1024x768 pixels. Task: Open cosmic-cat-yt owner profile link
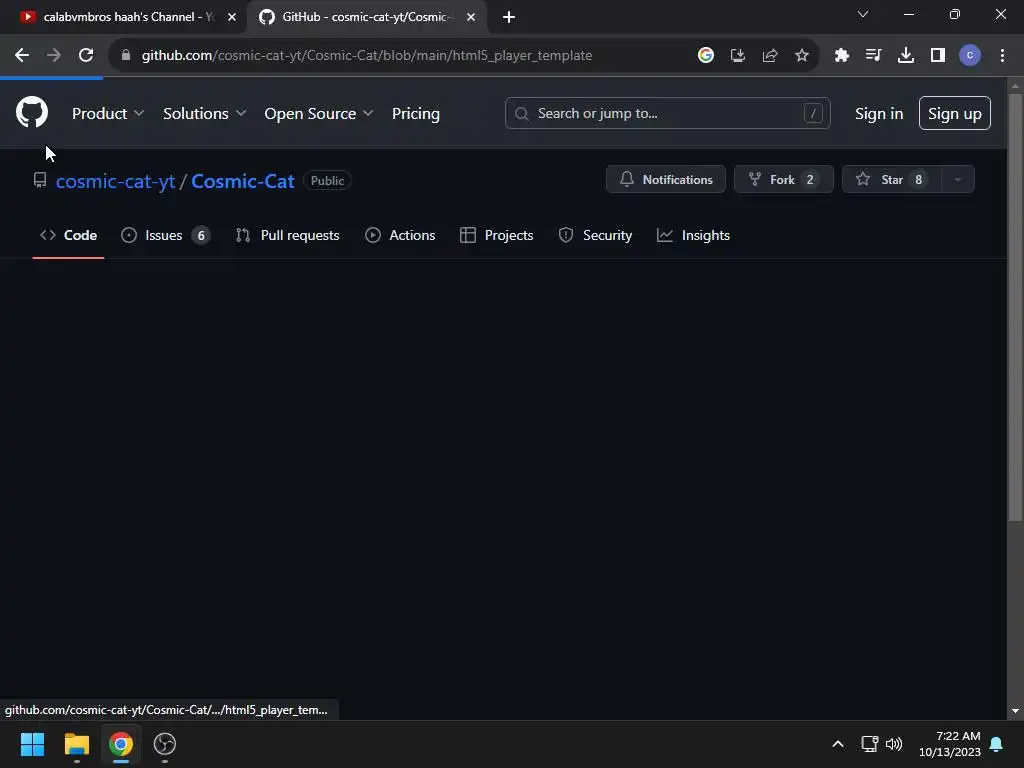click(116, 181)
